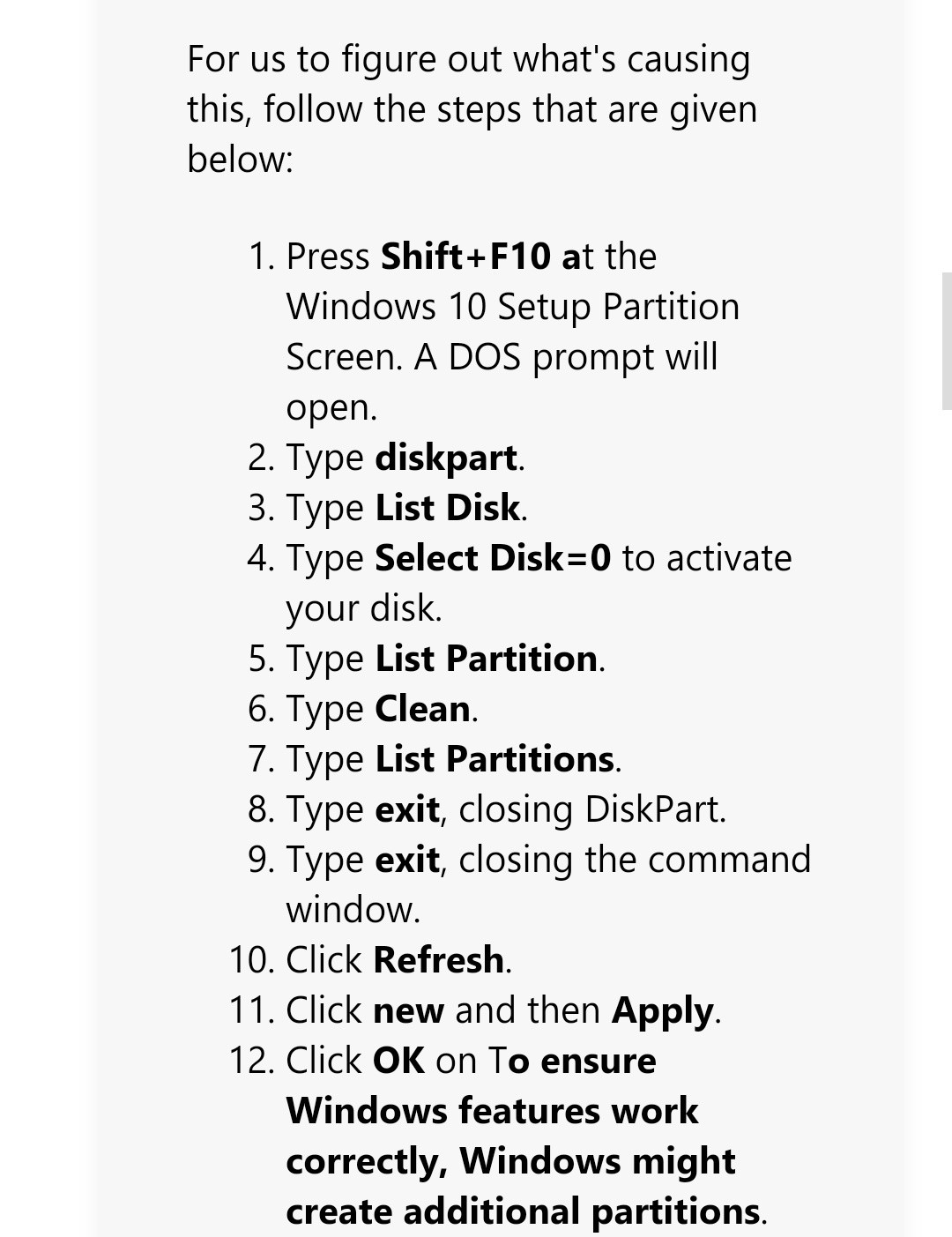Click the bold text Select Disk=0

pyautogui.click(x=493, y=558)
